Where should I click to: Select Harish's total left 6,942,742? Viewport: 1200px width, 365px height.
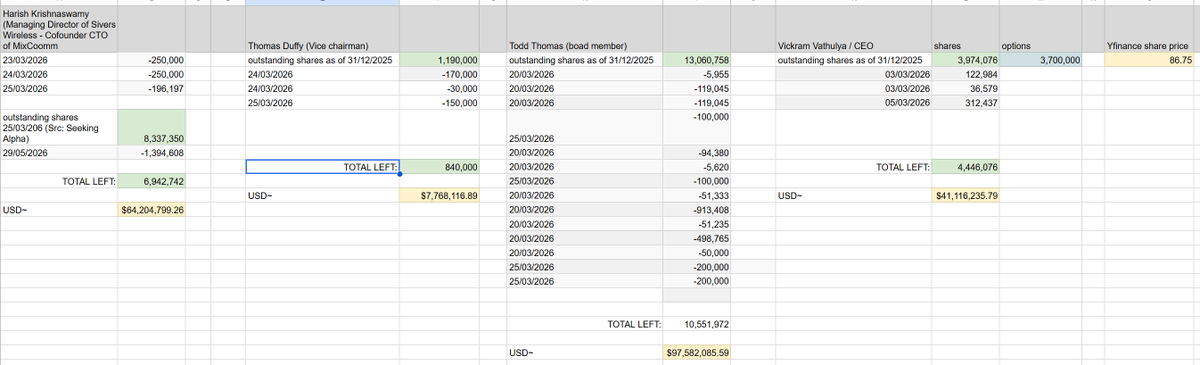click(151, 181)
